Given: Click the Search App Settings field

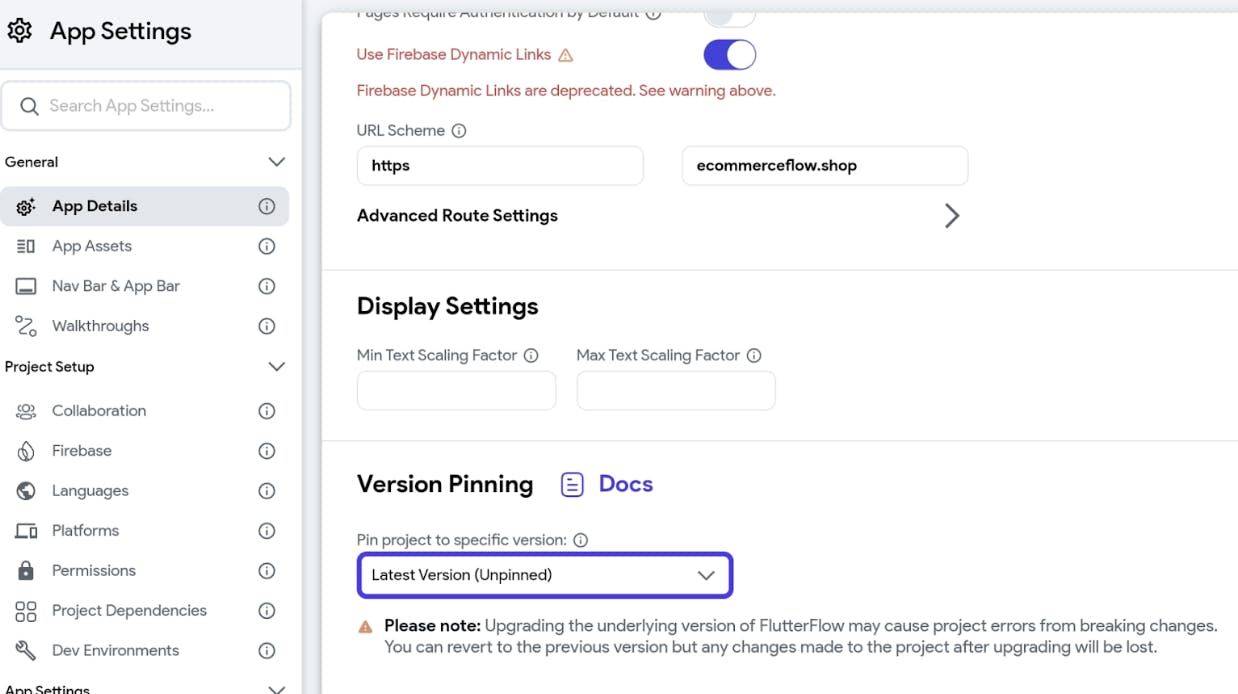Looking at the screenshot, I should coord(146,106).
